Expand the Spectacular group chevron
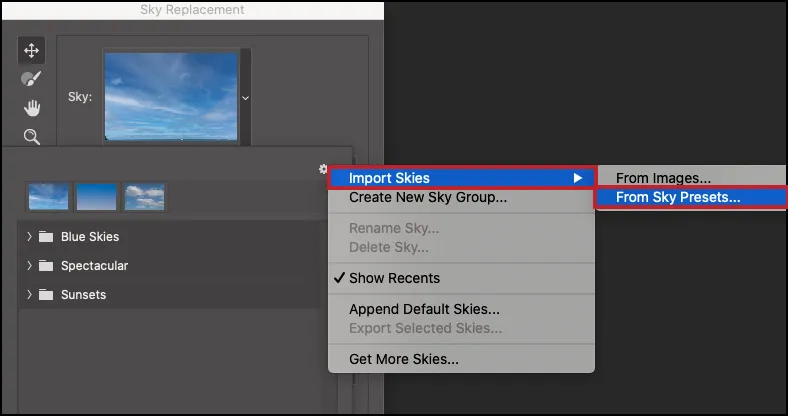 (x=29, y=266)
